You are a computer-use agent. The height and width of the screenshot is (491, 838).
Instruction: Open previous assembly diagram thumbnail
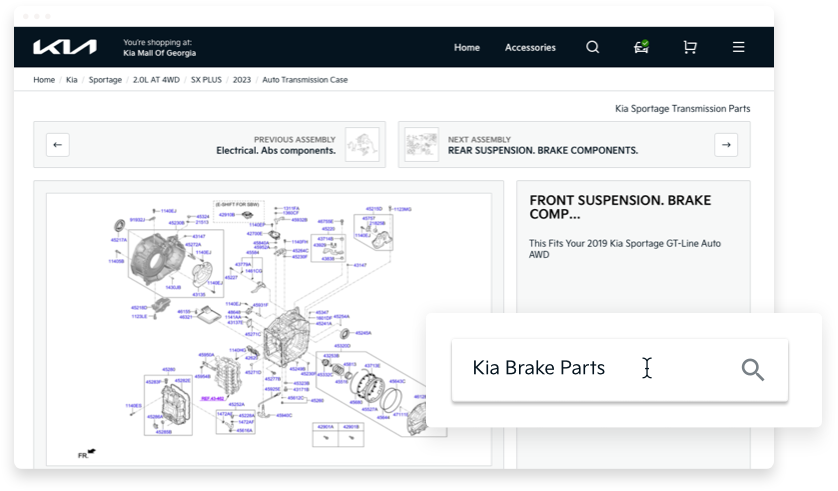pyautogui.click(x=362, y=144)
